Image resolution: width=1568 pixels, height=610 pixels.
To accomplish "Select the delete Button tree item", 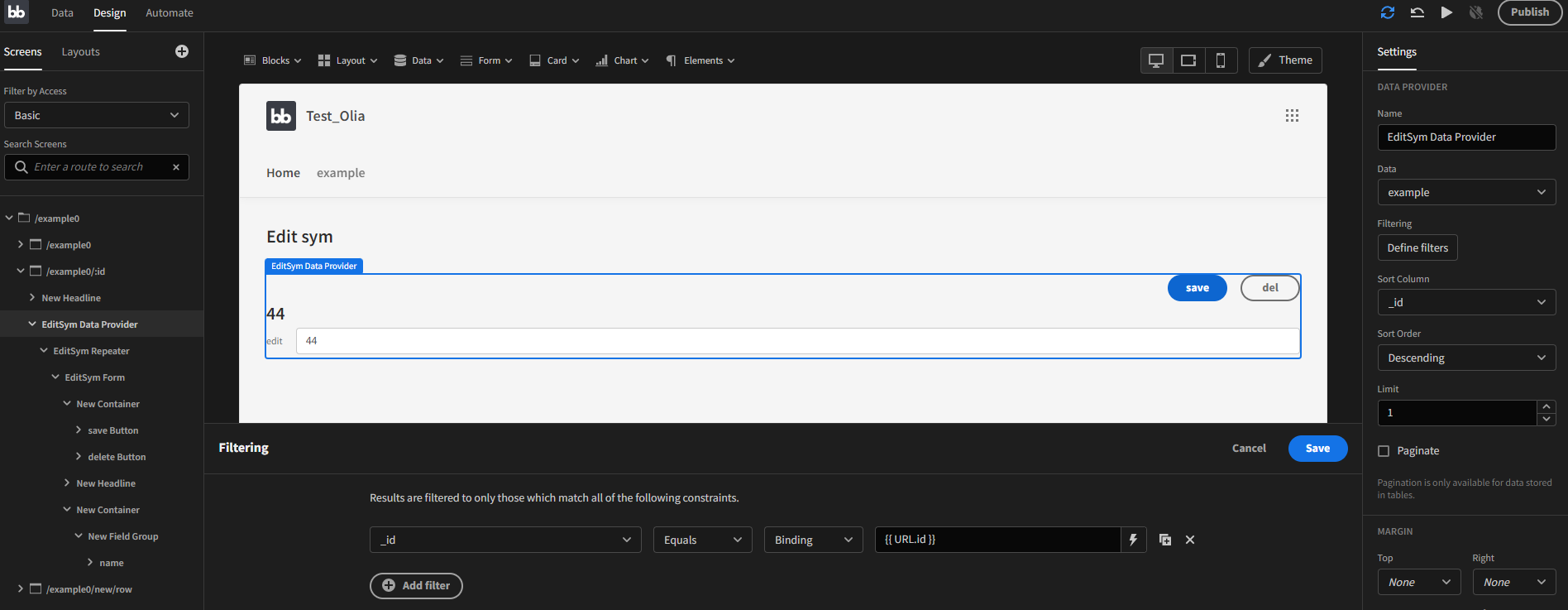I will [117, 457].
